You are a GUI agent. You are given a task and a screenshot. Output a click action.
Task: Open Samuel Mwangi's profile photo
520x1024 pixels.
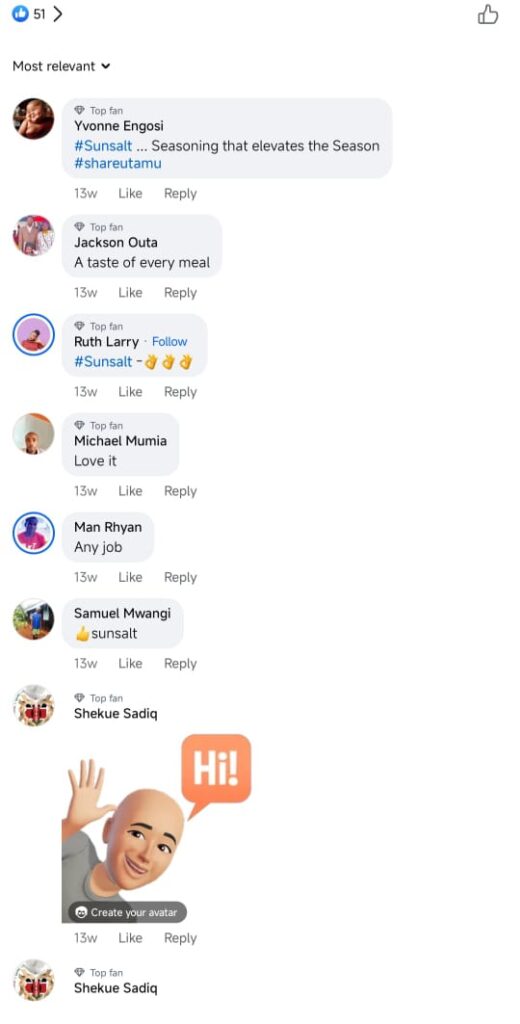pos(33,619)
